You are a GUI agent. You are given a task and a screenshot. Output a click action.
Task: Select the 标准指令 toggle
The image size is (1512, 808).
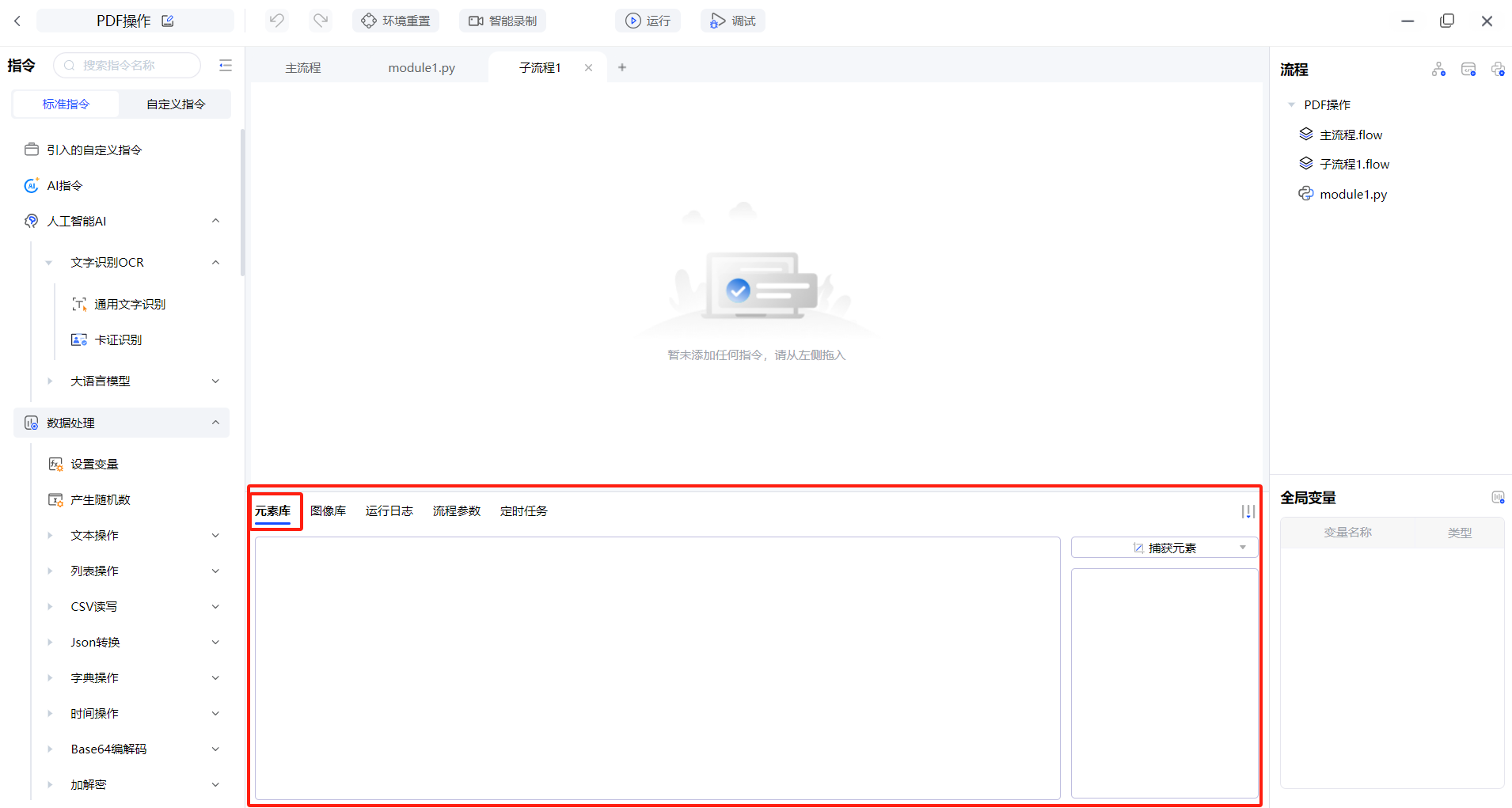(66, 104)
